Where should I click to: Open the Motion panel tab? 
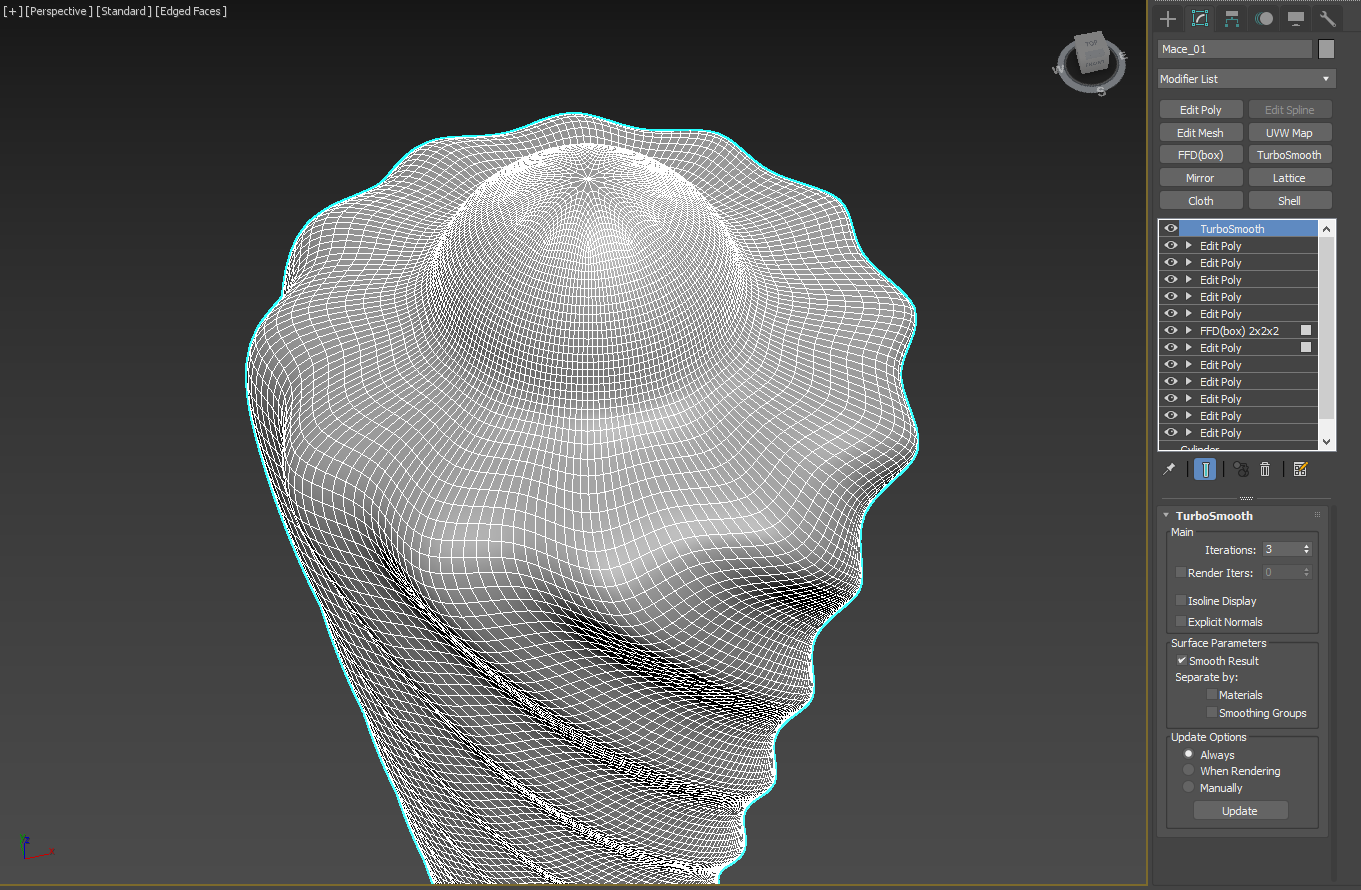(1264, 19)
